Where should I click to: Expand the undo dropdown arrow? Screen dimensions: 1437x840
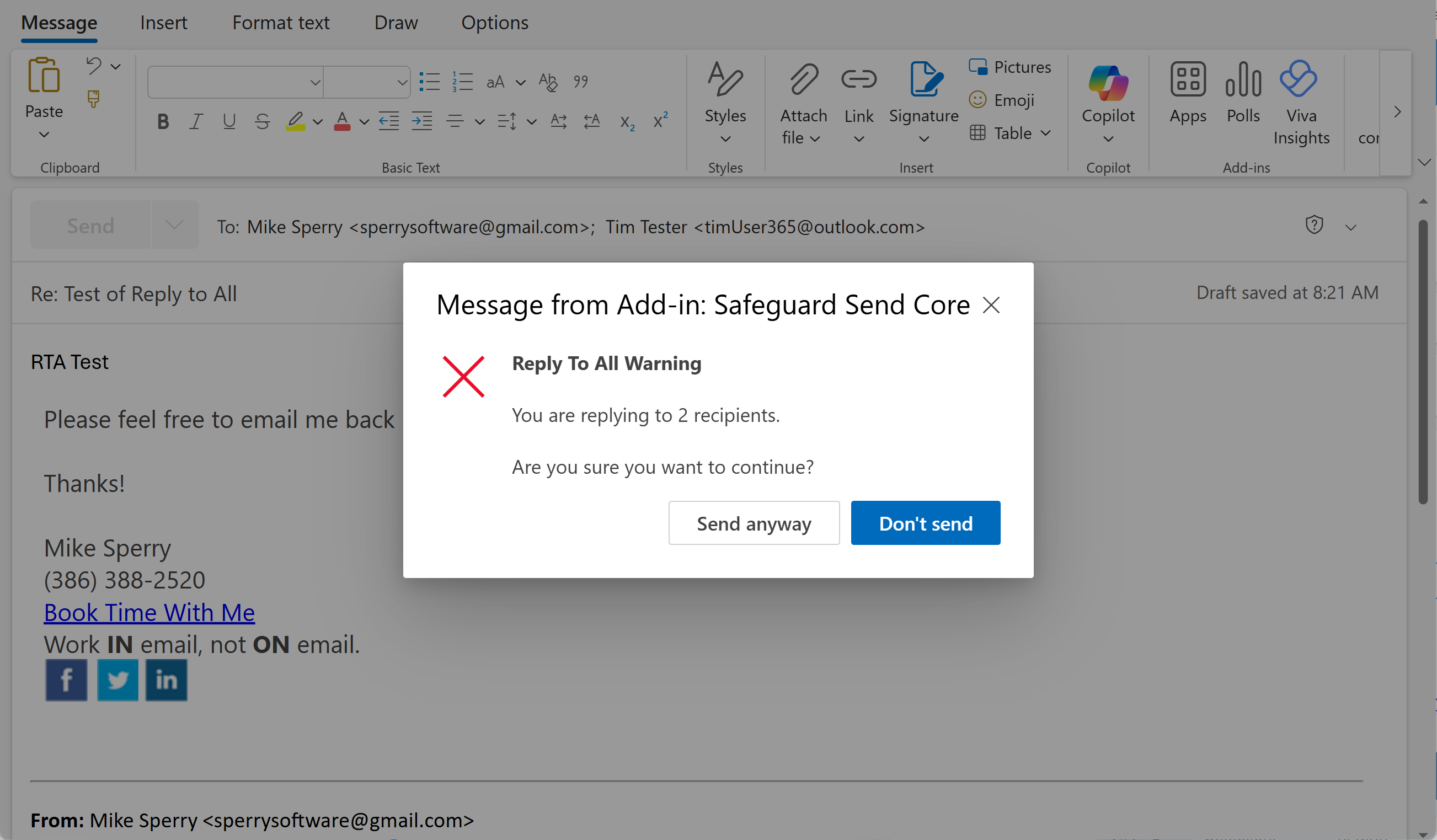click(x=116, y=67)
